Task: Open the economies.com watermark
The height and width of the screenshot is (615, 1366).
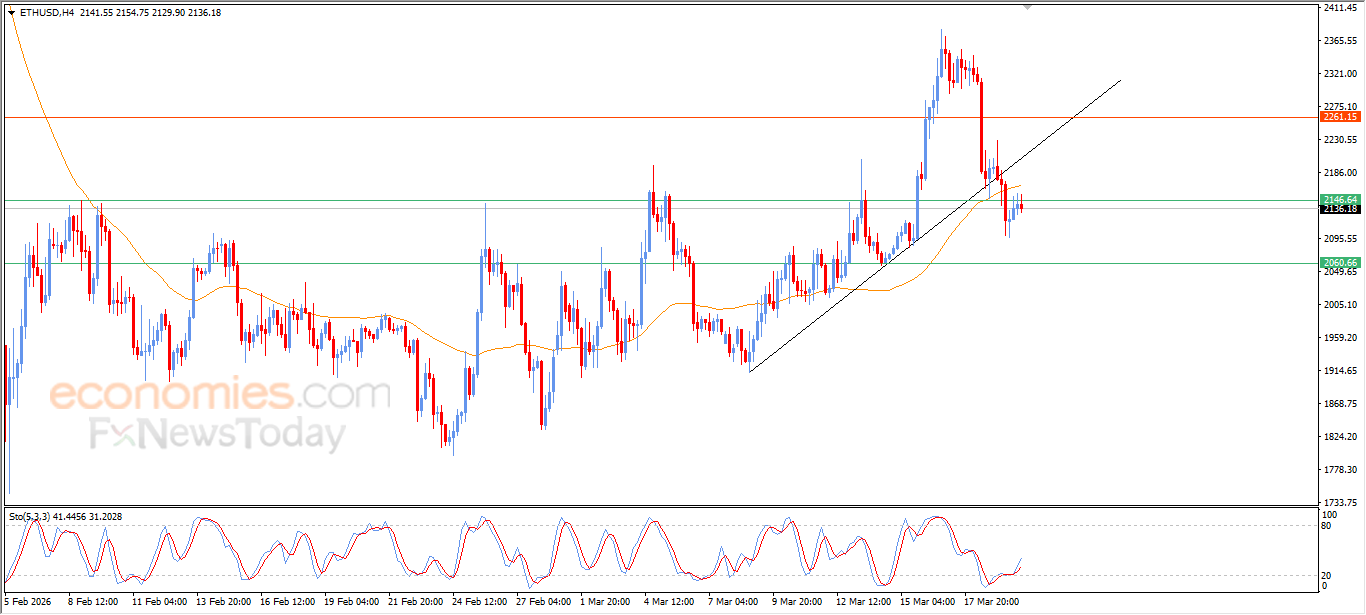Action: (x=220, y=394)
